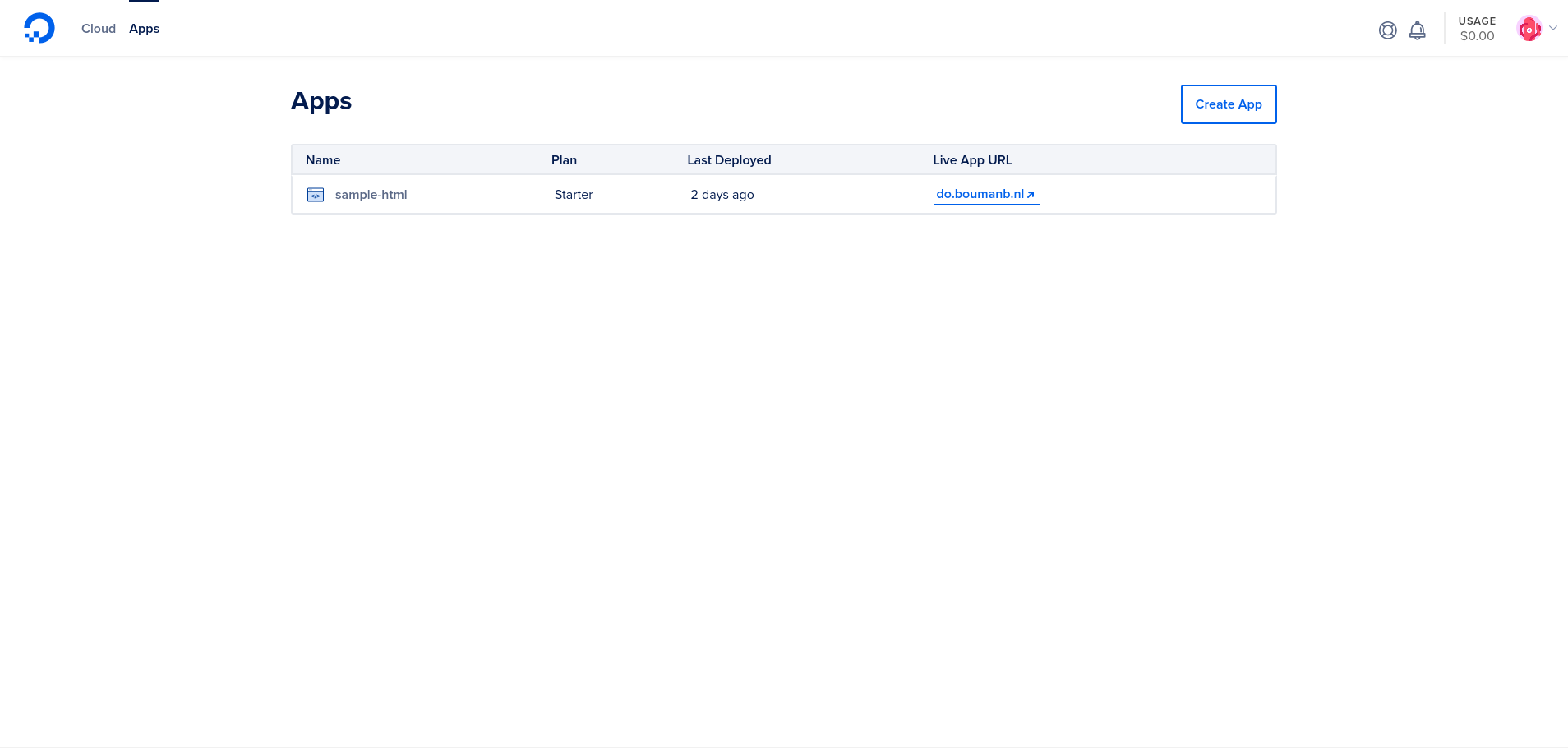This screenshot has width=1568, height=748.
Task: View the USAGE $0.00 billing summary
Action: coord(1476,29)
